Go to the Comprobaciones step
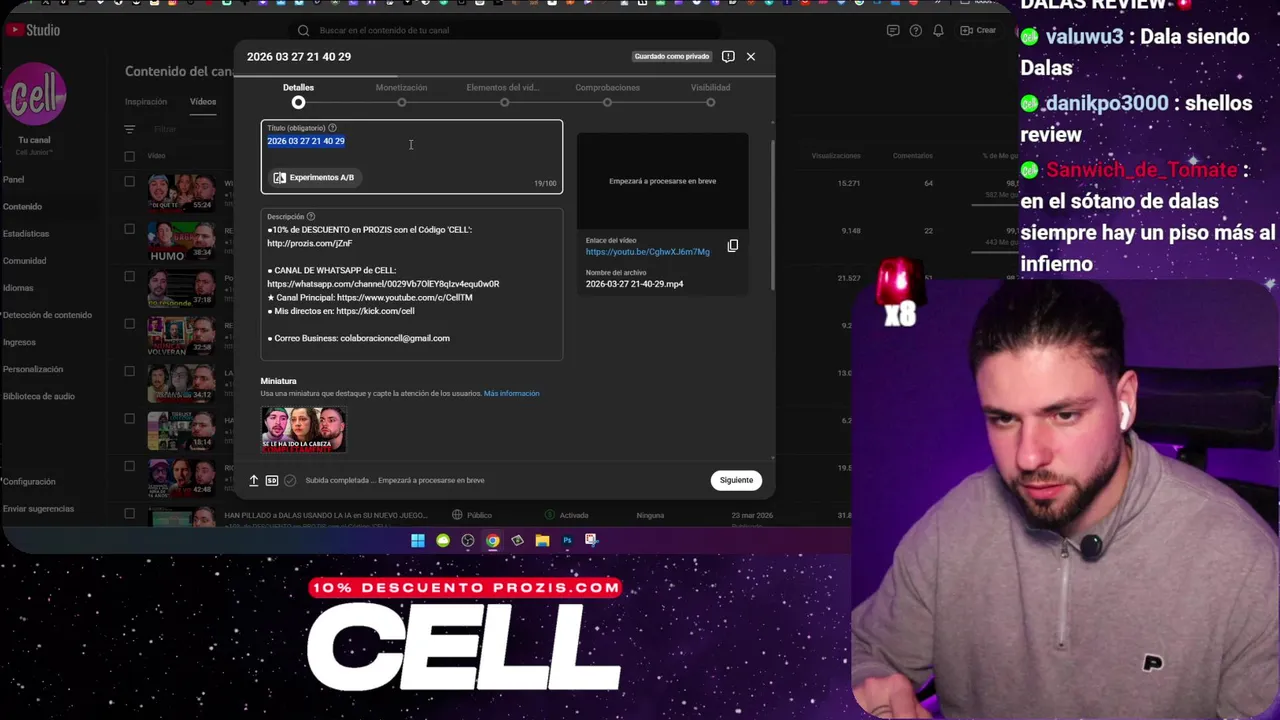Viewport: 1280px width, 720px height. click(607, 94)
